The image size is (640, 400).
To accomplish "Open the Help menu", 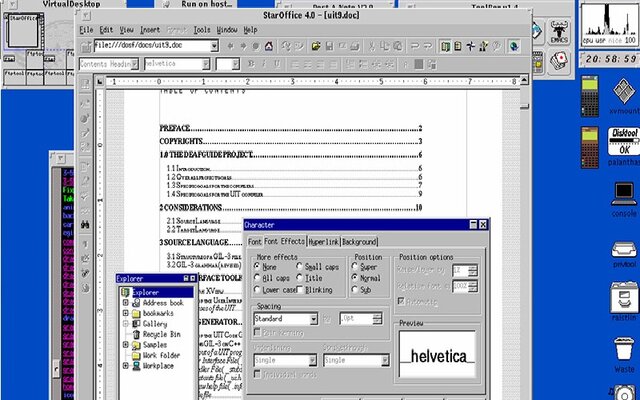I will point(250,30).
